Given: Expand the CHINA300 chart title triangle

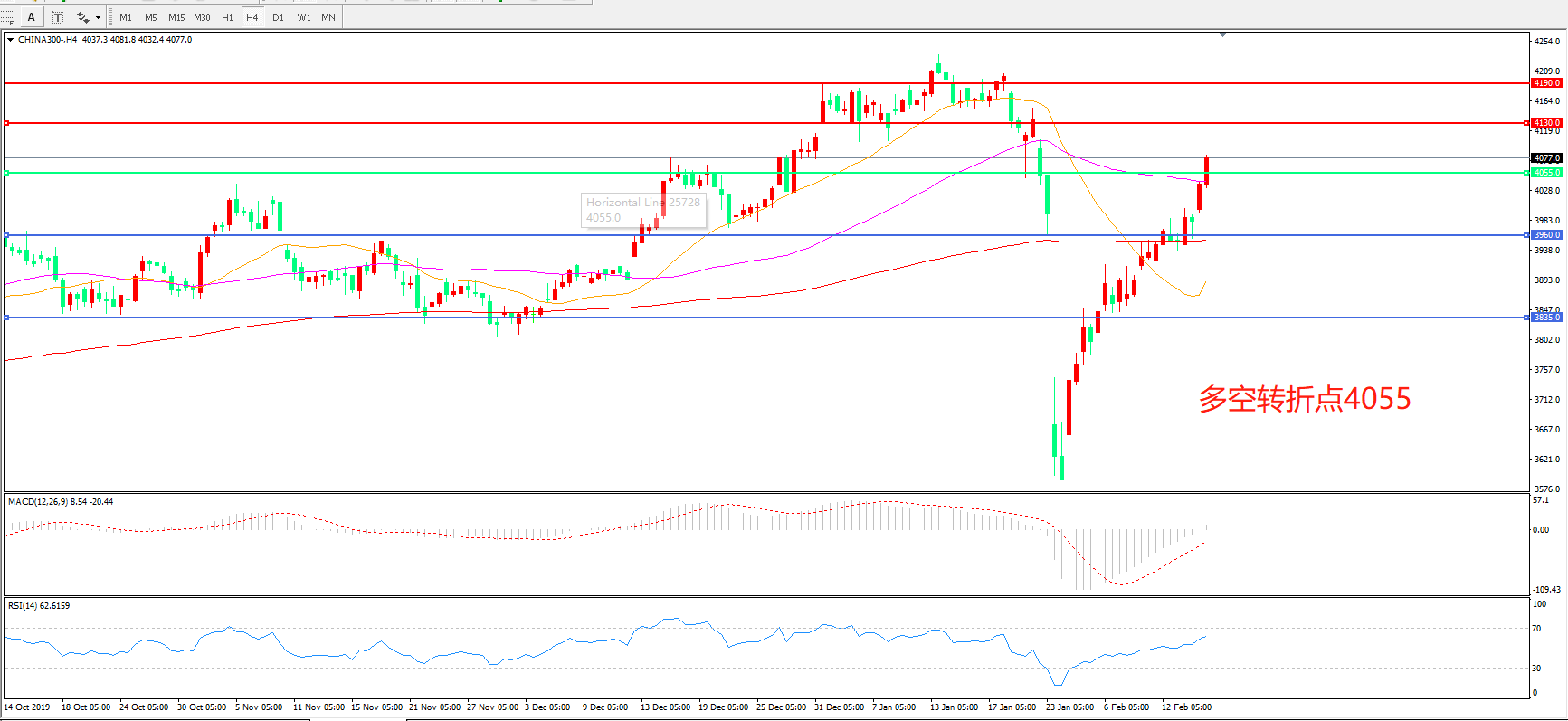Looking at the screenshot, I should [10, 40].
